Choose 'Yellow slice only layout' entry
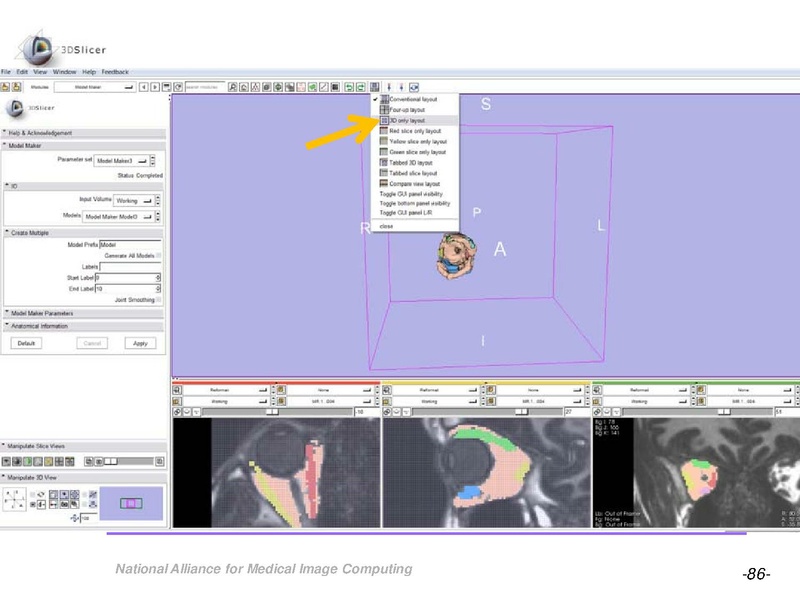This screenshot has height=600, width=800. 414,141
